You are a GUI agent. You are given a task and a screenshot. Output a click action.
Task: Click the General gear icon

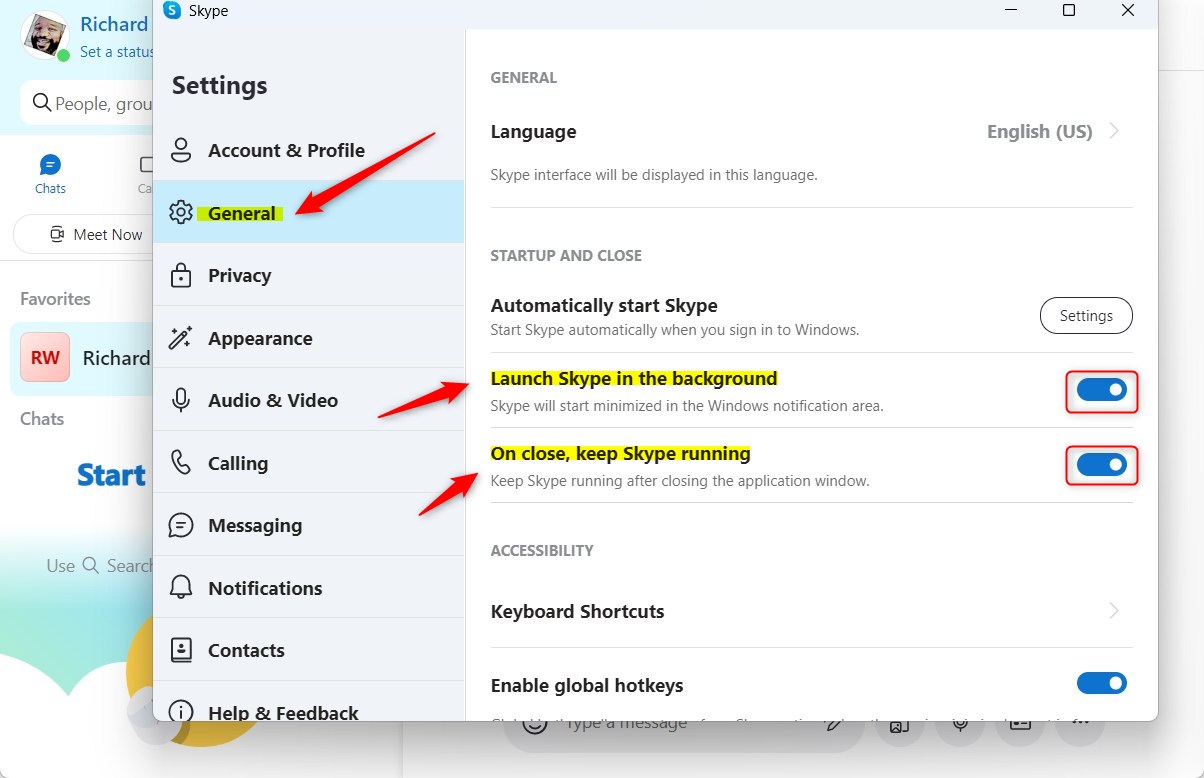(x=181, y=213)
